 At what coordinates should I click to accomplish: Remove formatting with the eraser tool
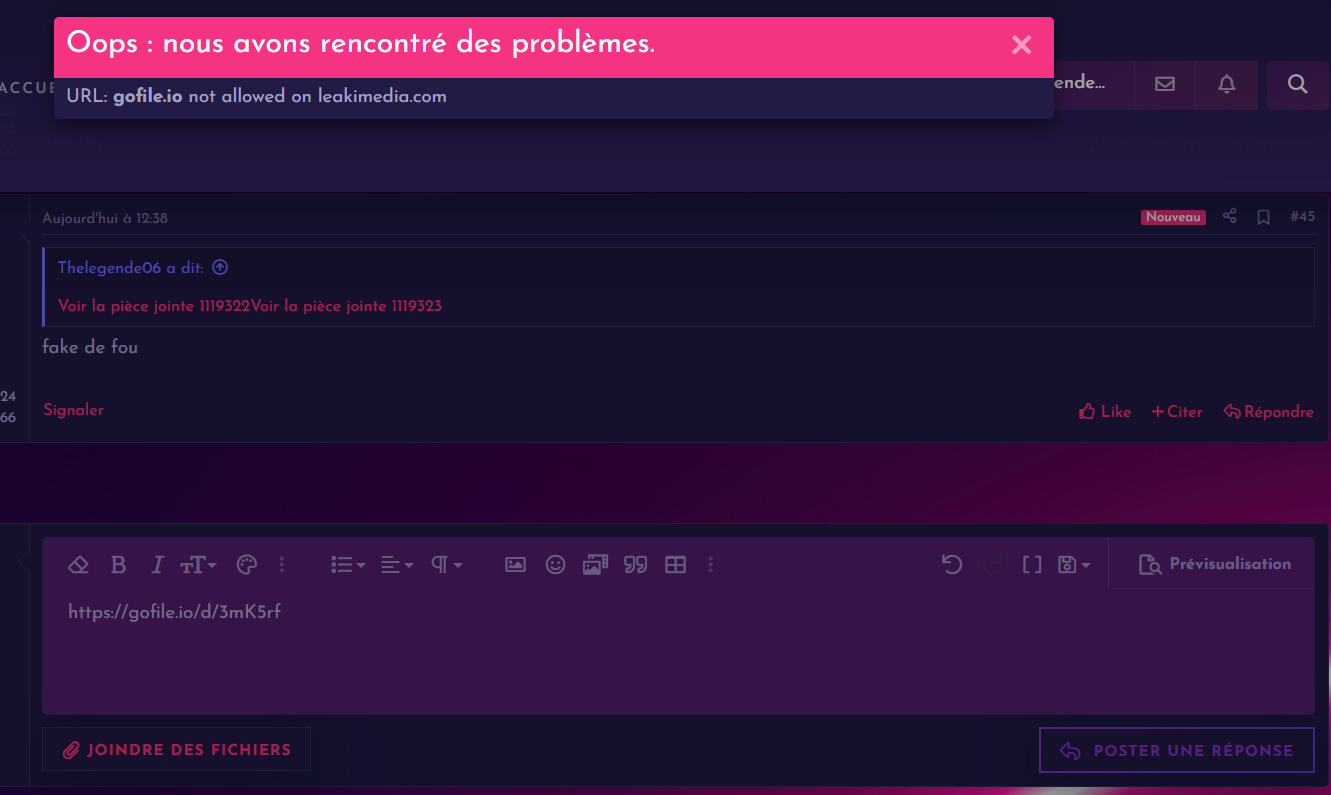pyautogui.click(x=78, y=564)
